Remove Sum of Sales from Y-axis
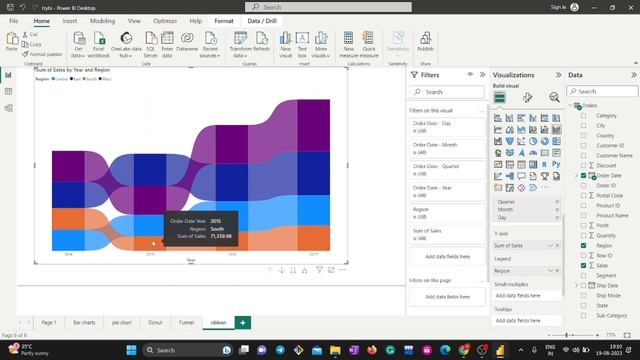The height and width of the screenshot is (360, 640). [x=557, y=245]
